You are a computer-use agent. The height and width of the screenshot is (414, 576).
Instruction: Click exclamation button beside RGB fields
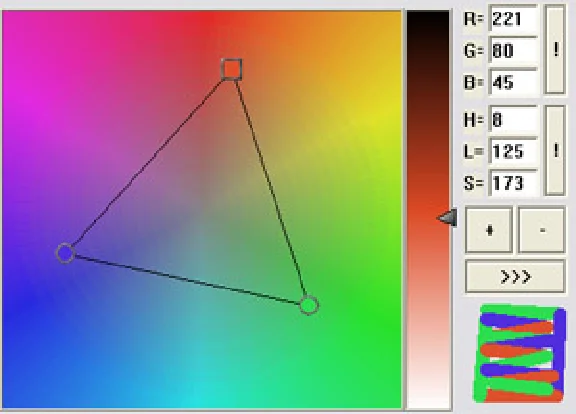click(555, 49)
